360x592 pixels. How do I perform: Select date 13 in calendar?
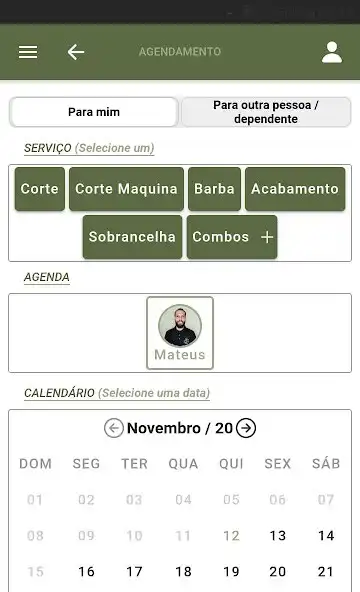[278, 536]
